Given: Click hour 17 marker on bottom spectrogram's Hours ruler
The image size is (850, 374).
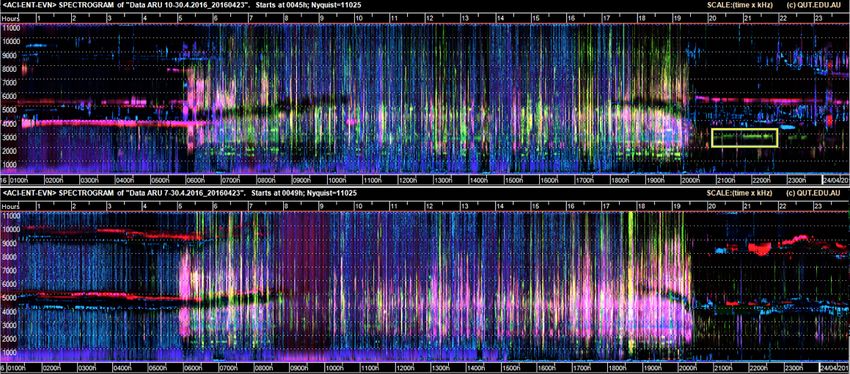Looking at the screenshot, I should click(606, 207).
